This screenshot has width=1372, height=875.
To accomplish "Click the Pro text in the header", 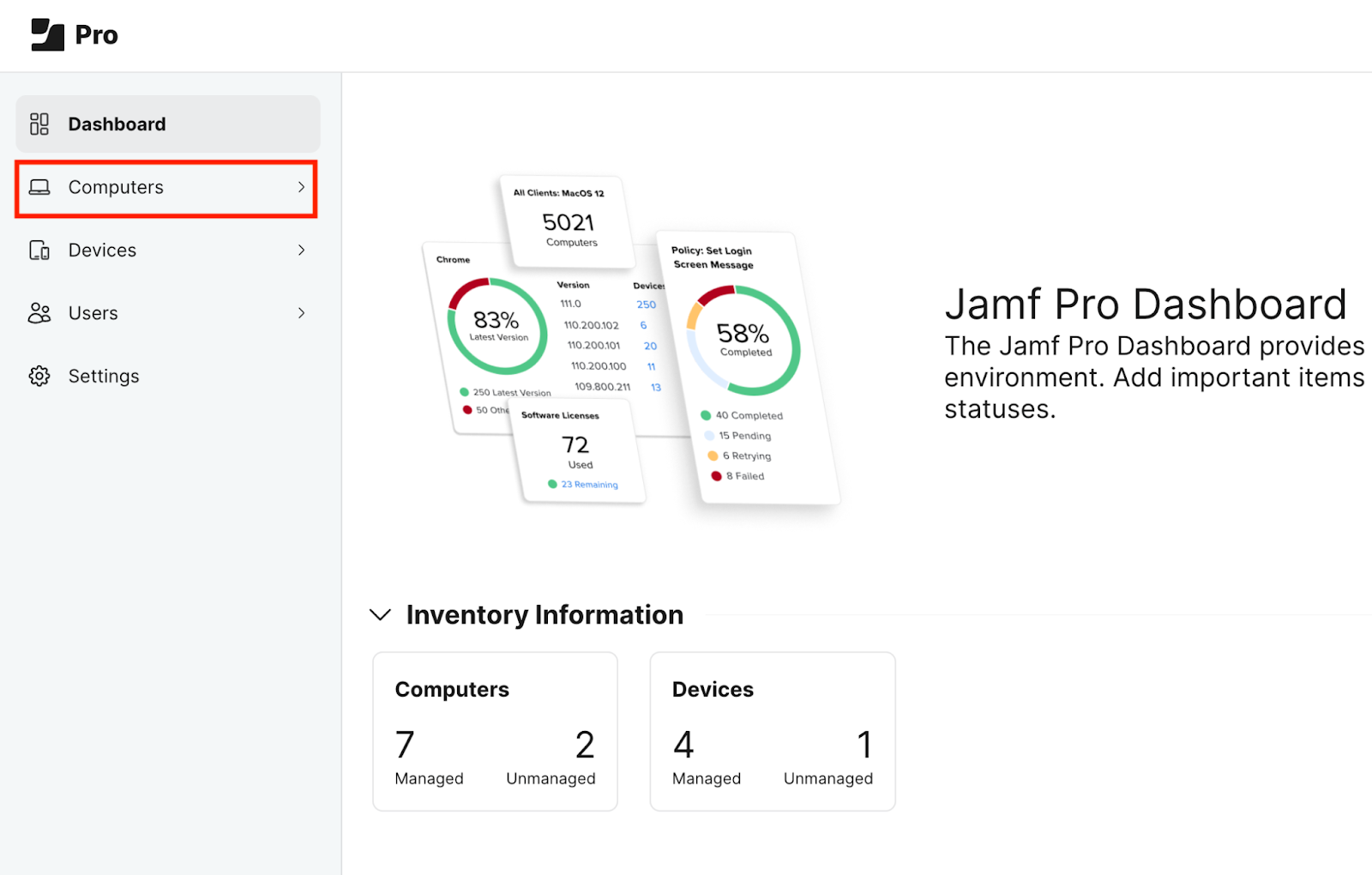I will tap(97, 35).
